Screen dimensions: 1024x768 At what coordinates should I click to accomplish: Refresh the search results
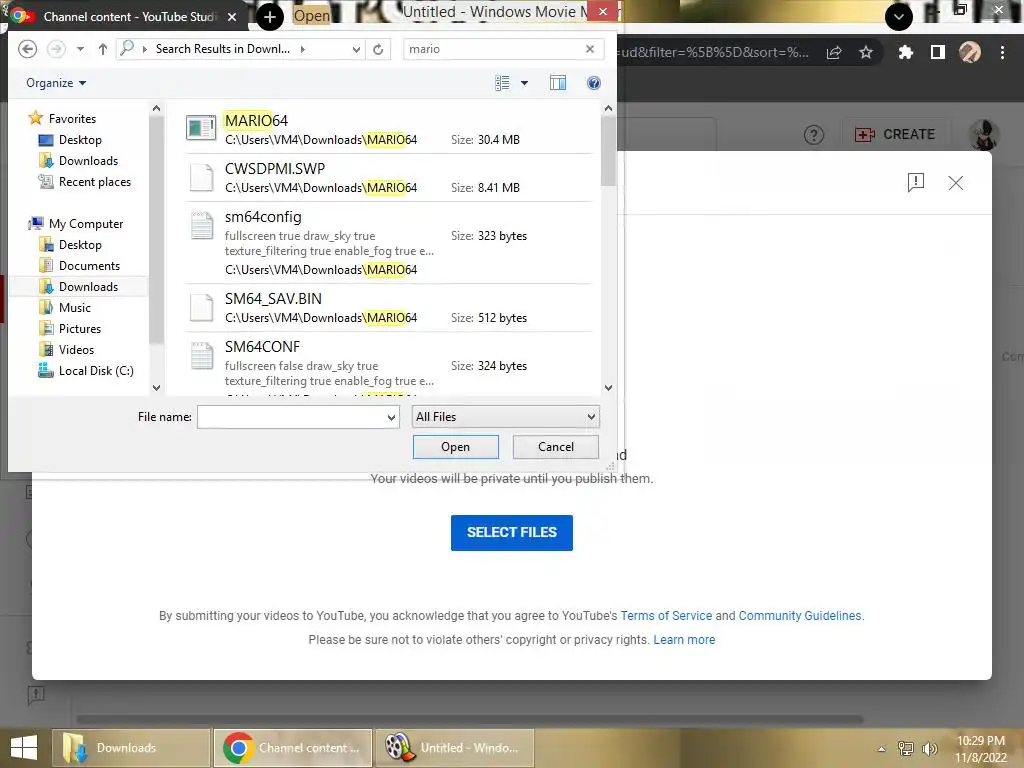pyautogui.click(x=378, y=49)
